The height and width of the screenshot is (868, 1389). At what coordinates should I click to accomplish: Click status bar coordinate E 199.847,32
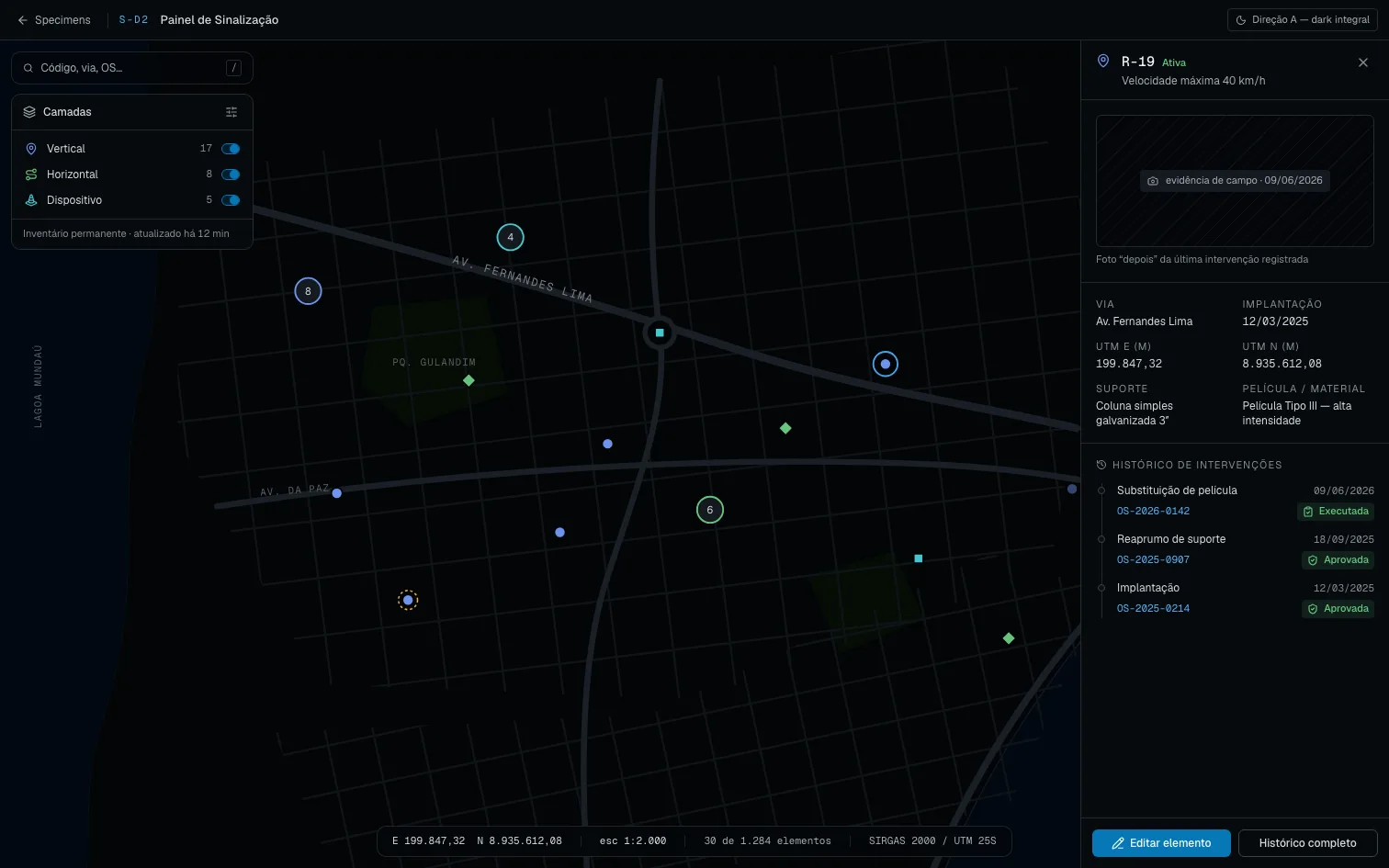(428, 840)
